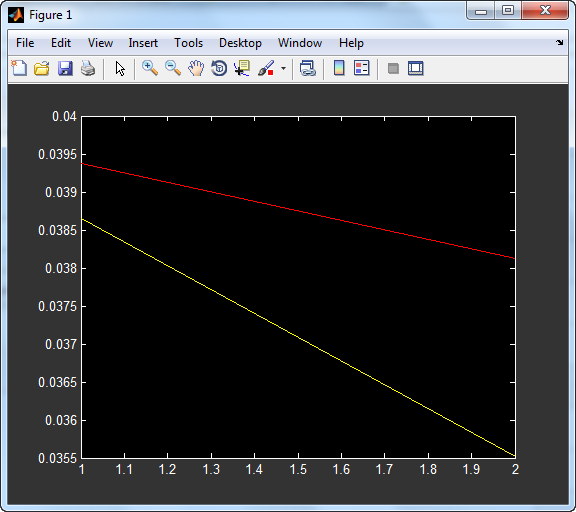Insert a colorbar using the toolbar icon

click(x=339, y=68)
